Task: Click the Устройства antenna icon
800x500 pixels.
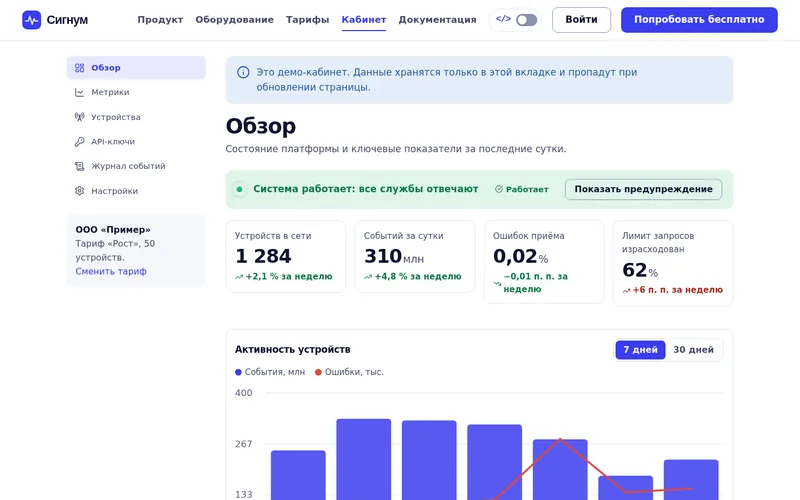Action: coord(80,117)
